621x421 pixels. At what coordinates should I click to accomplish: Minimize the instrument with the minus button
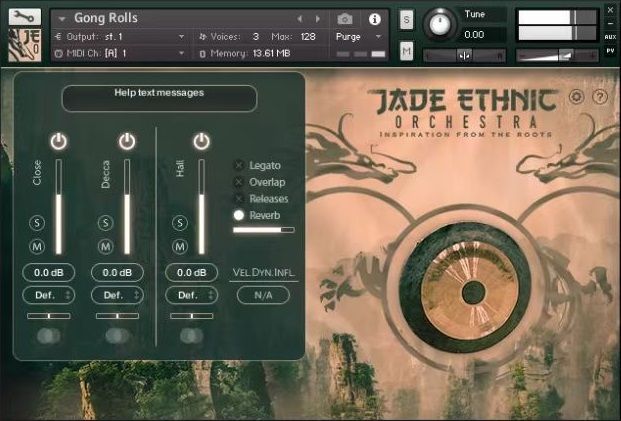[610, 23]
